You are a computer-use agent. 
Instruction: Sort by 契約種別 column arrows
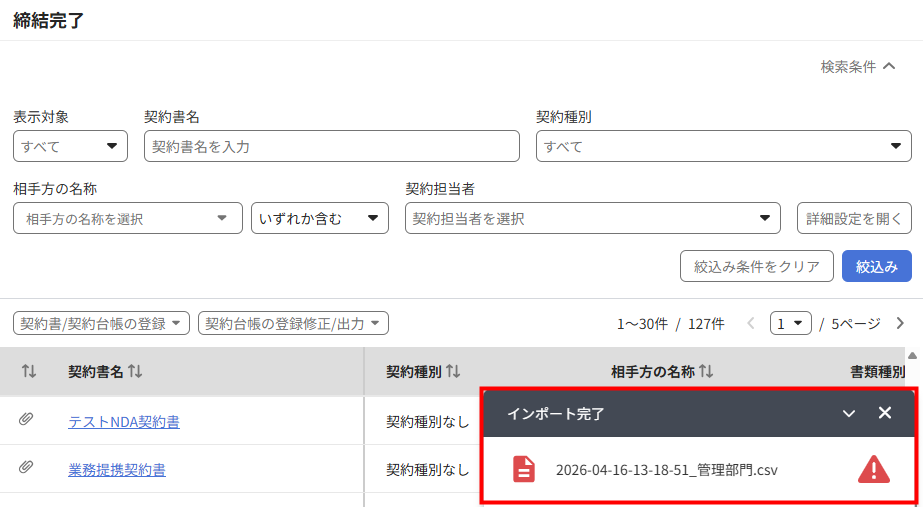pyautogui.click(x=453, y=372)
